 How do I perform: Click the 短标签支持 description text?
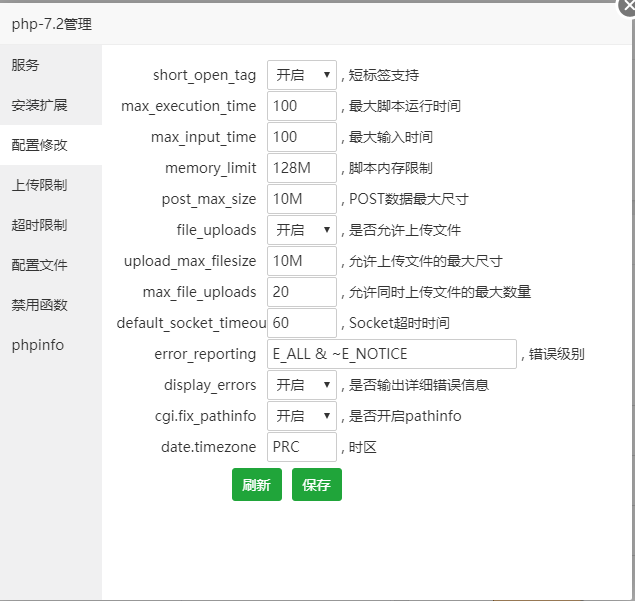point(384,75)
